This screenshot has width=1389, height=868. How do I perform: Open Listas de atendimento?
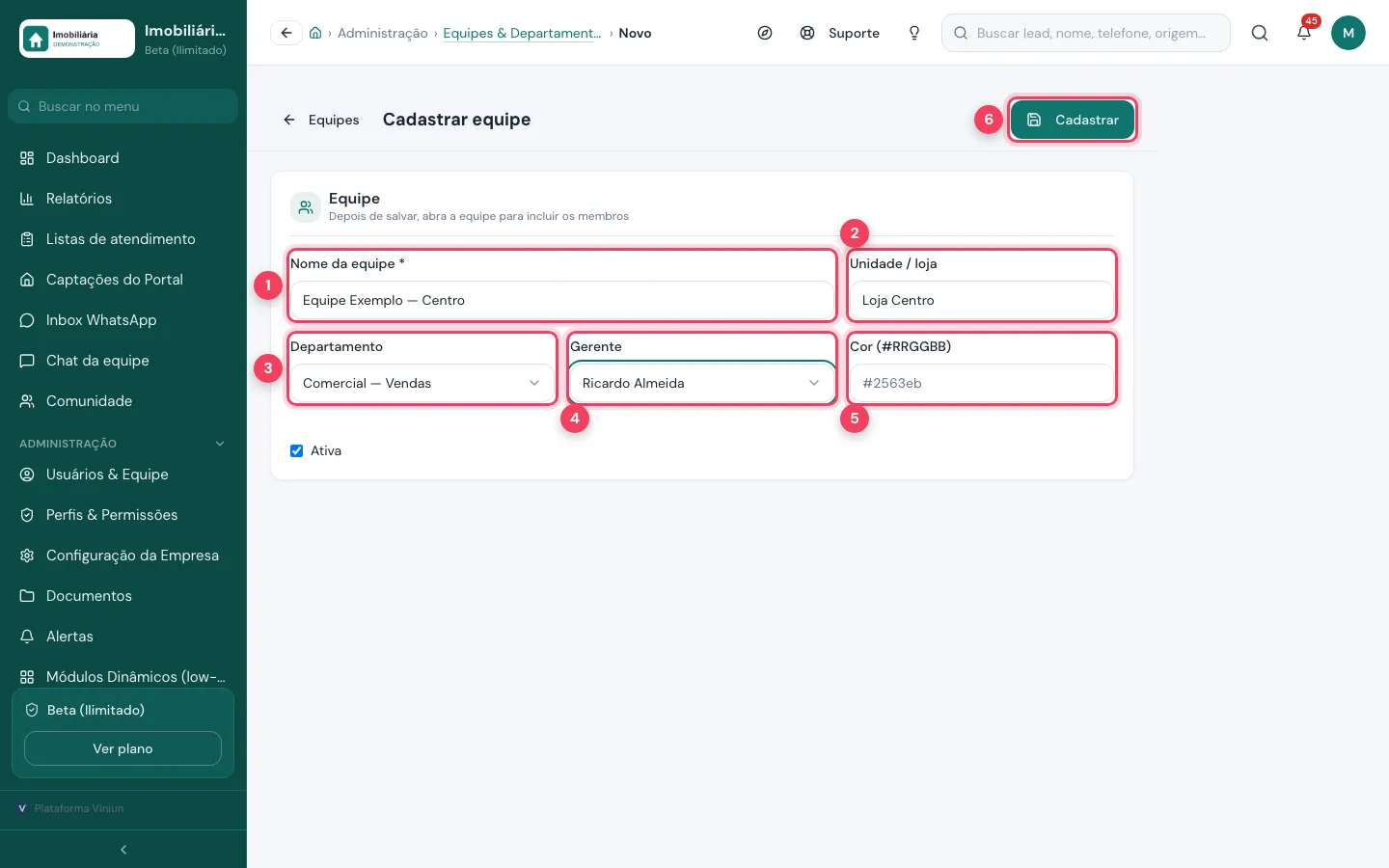123,239
